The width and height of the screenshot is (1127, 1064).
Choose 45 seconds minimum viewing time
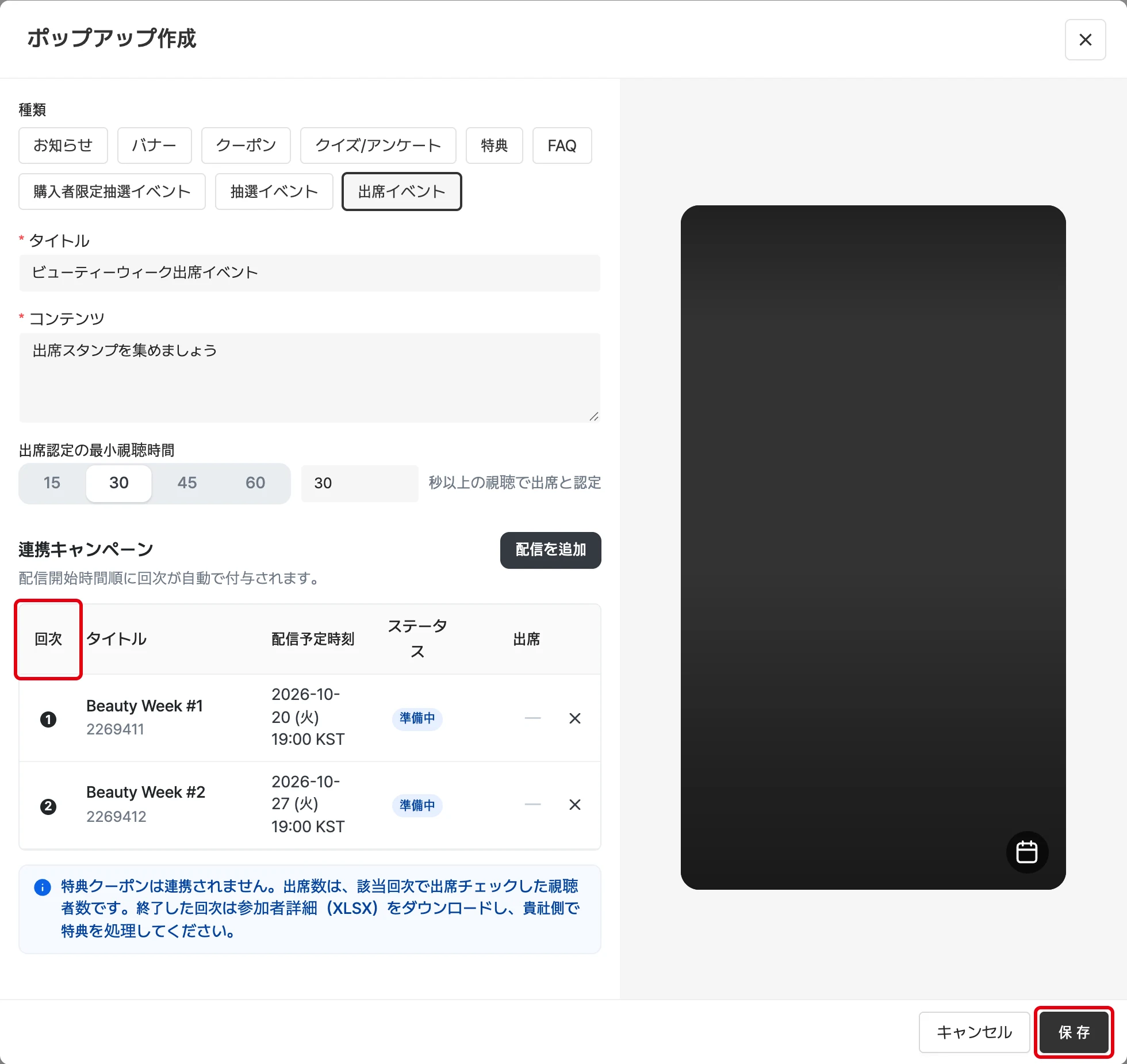(187, 483)
